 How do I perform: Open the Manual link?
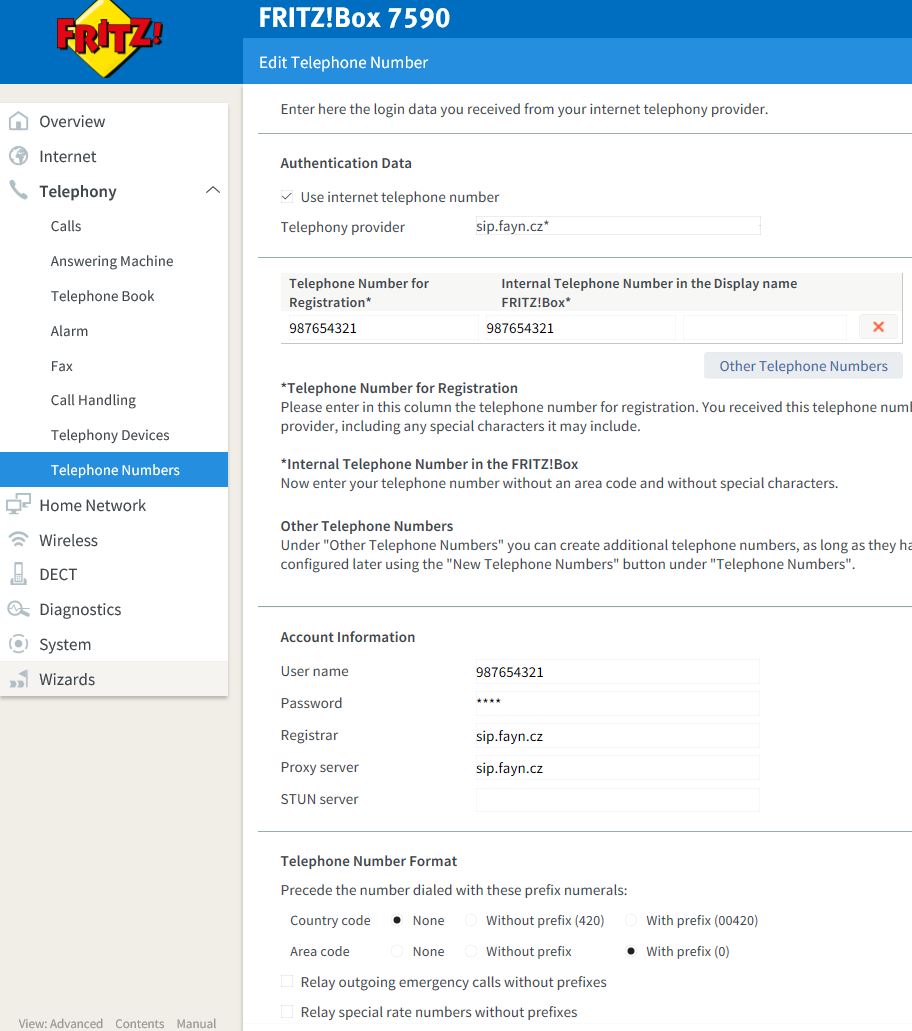pyautogui.click(x=196, y=1023)
